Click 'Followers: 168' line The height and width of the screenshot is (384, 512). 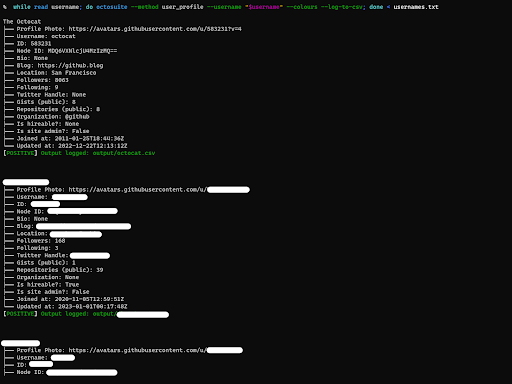coord(41,241)
